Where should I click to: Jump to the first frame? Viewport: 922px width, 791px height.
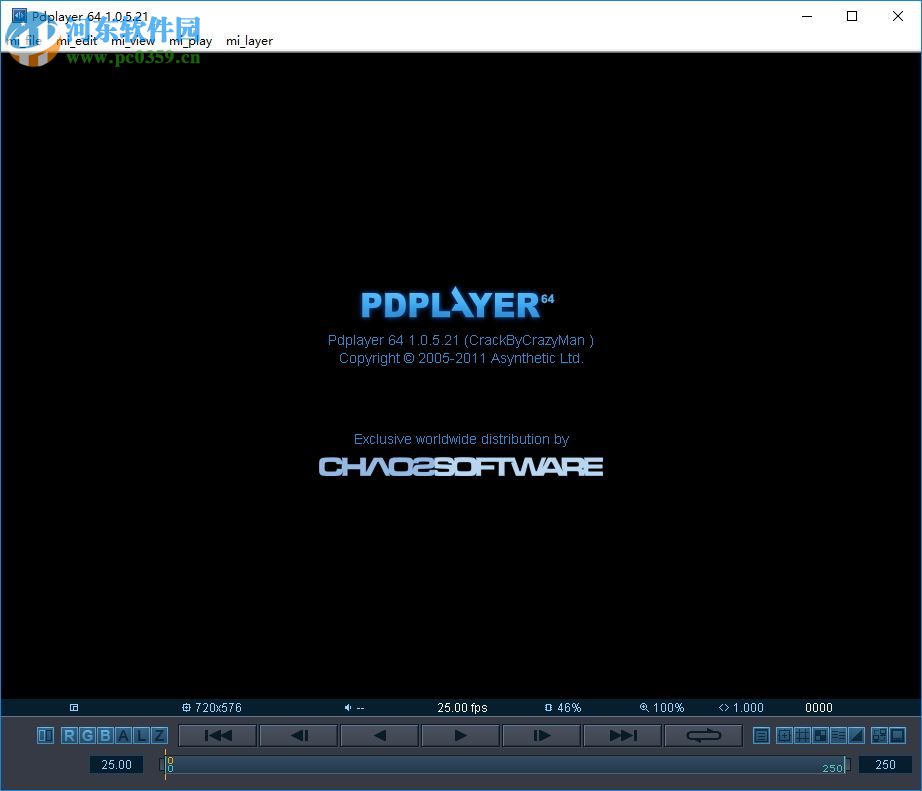217,735
